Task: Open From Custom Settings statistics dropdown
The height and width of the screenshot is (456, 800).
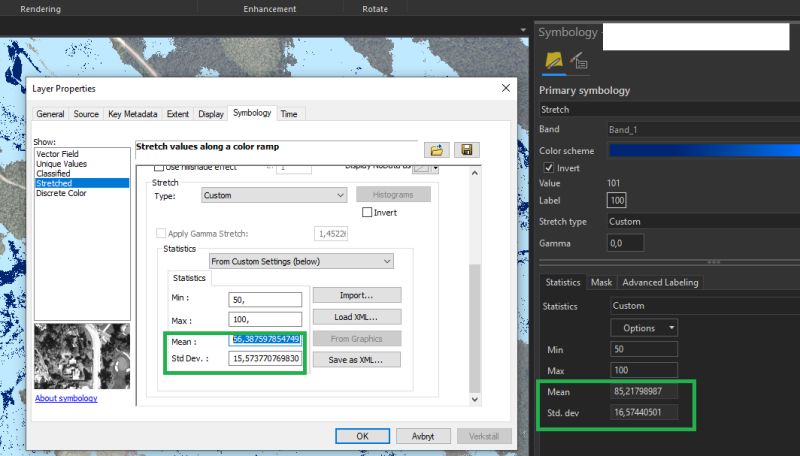Action: point(301,261)
